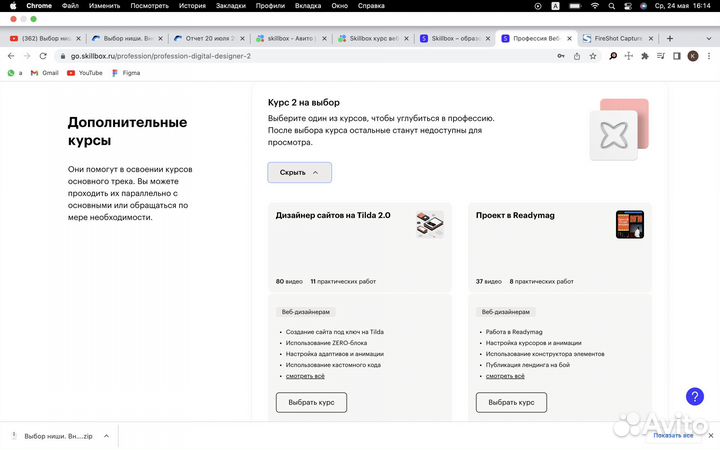Close the FireShot Capture tab
Screen dimensions: 720x450
651,39
